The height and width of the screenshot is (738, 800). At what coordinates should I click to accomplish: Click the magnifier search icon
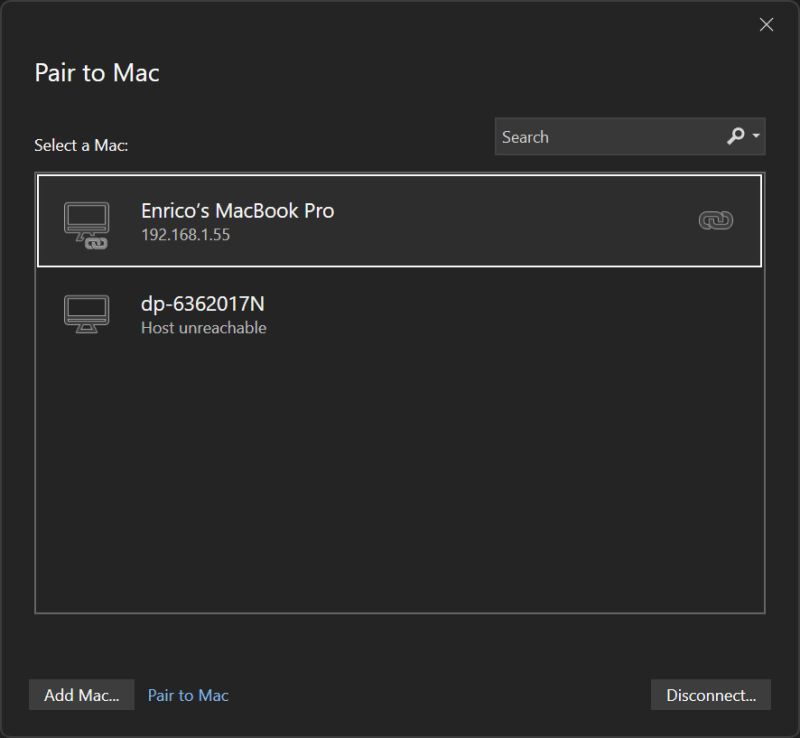735,136
